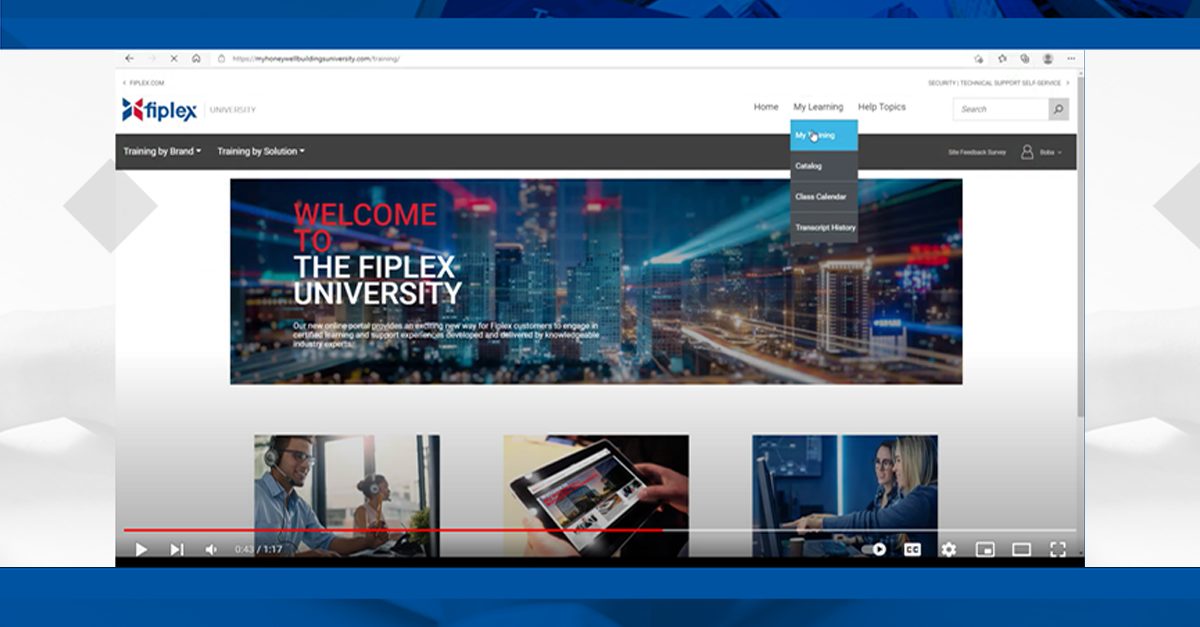This screenshot has width=1200, height=627.
Task: Open the Security Technical Support Self-Service link
Action: point(998,83)
